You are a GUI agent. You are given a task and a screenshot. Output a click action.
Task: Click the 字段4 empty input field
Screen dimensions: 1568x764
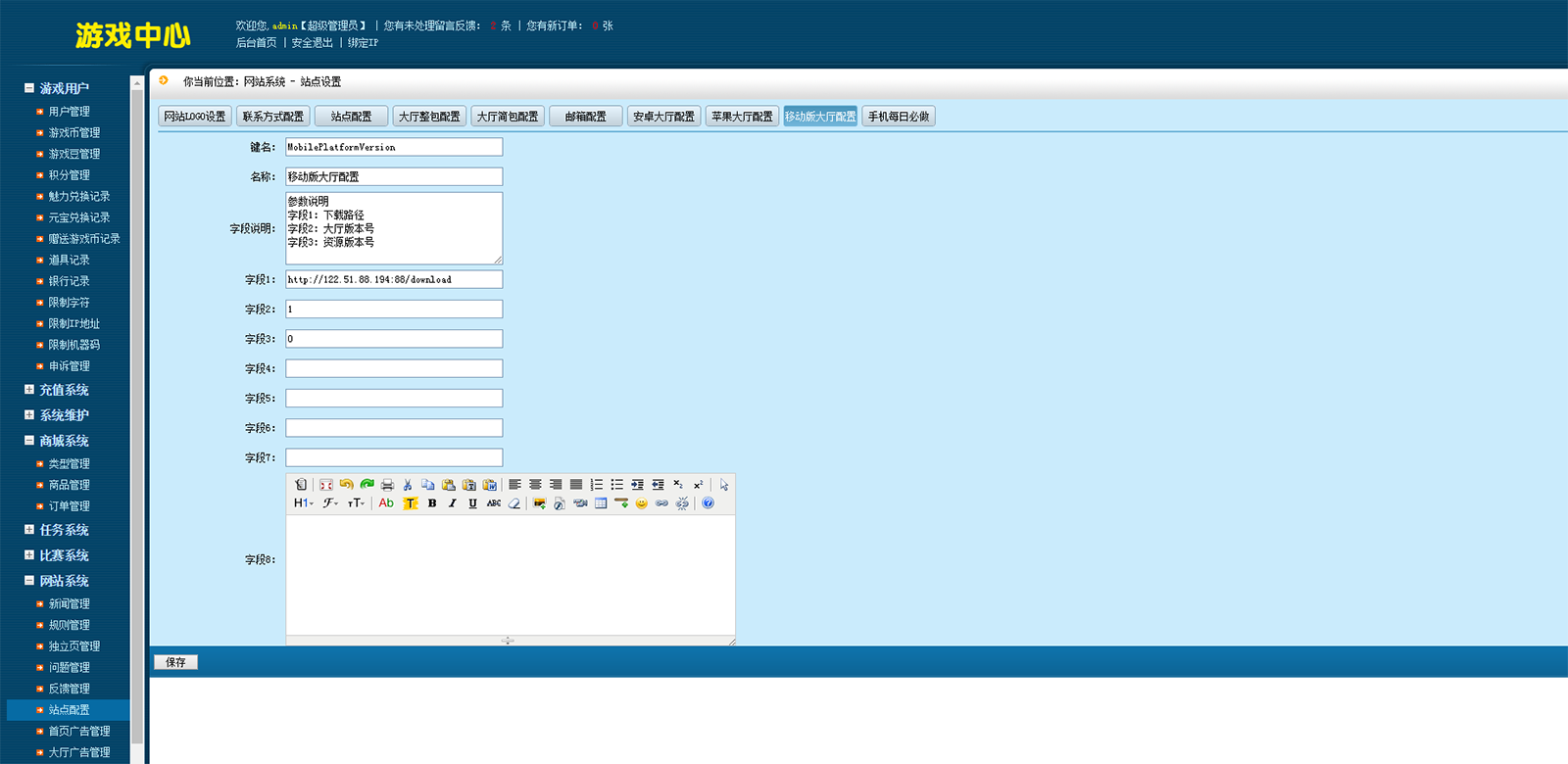coord(394,368)
